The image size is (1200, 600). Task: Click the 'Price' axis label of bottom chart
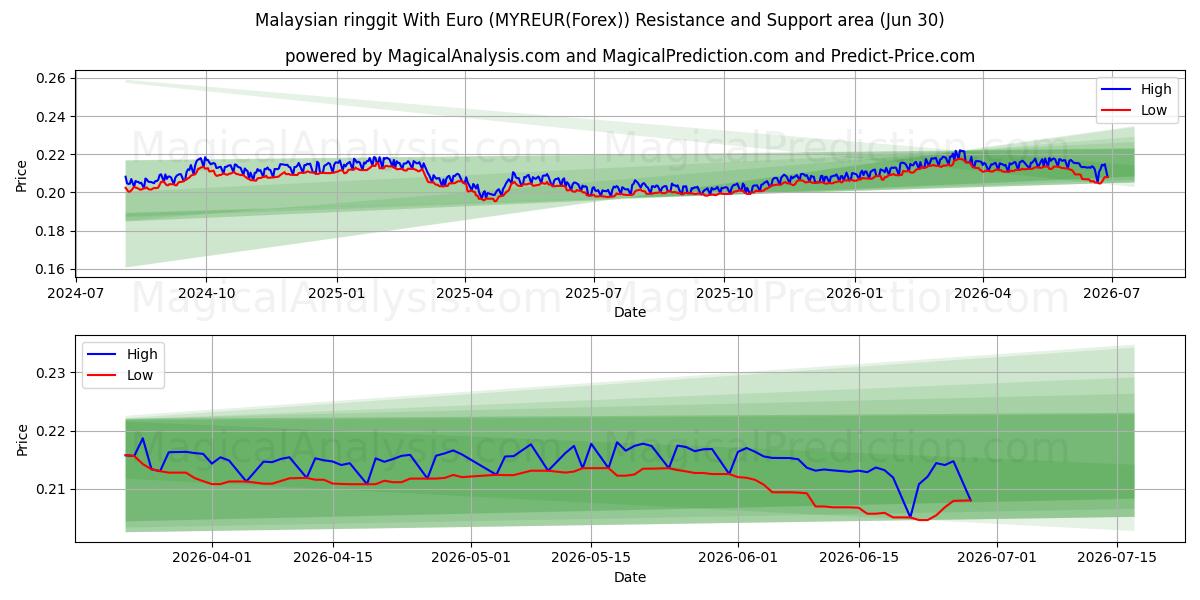click(x=22, y=439)
